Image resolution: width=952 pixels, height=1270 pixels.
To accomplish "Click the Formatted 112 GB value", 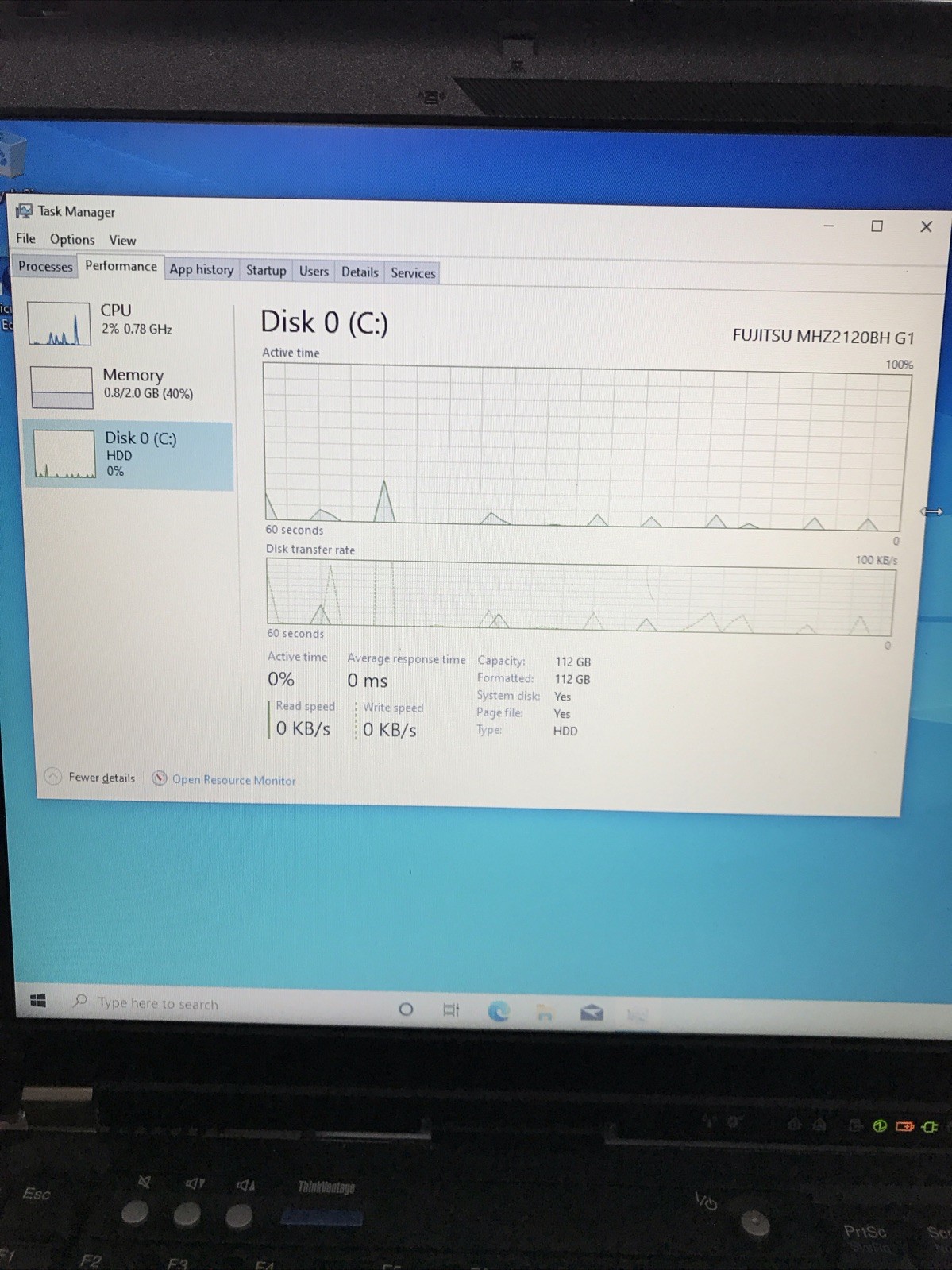I will [572, 679].
